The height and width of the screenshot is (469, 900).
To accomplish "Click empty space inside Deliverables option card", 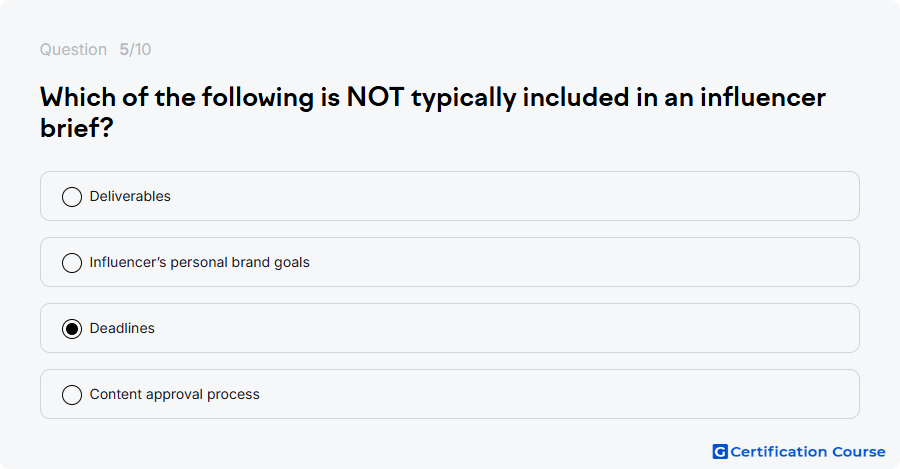I will pos(517,196).
